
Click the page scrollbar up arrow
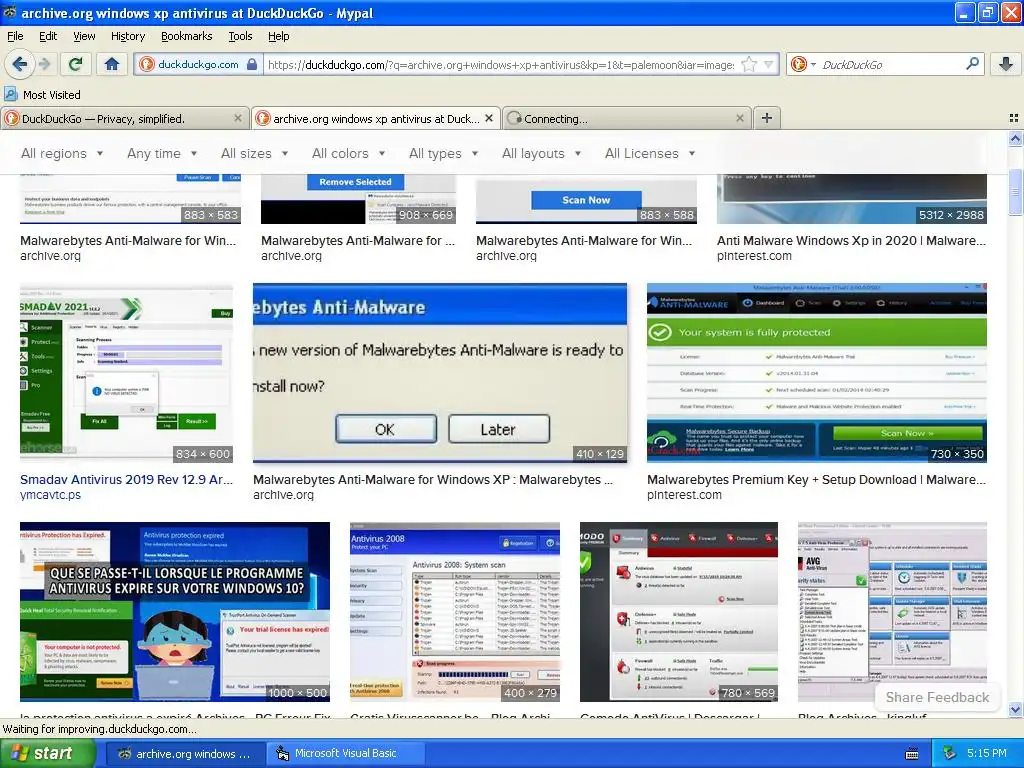[x=1015, y=138]
